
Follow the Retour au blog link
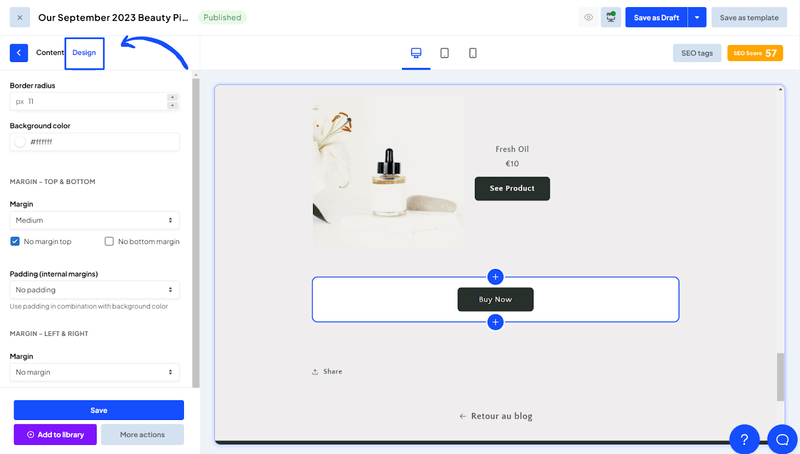tap(495, 416)
